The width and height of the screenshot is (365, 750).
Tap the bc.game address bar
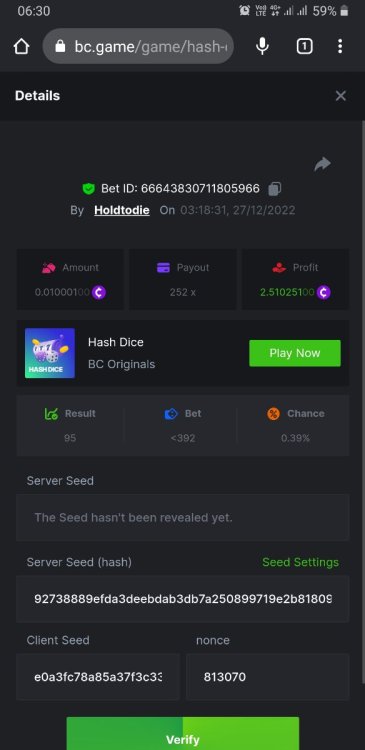(138, 46)
